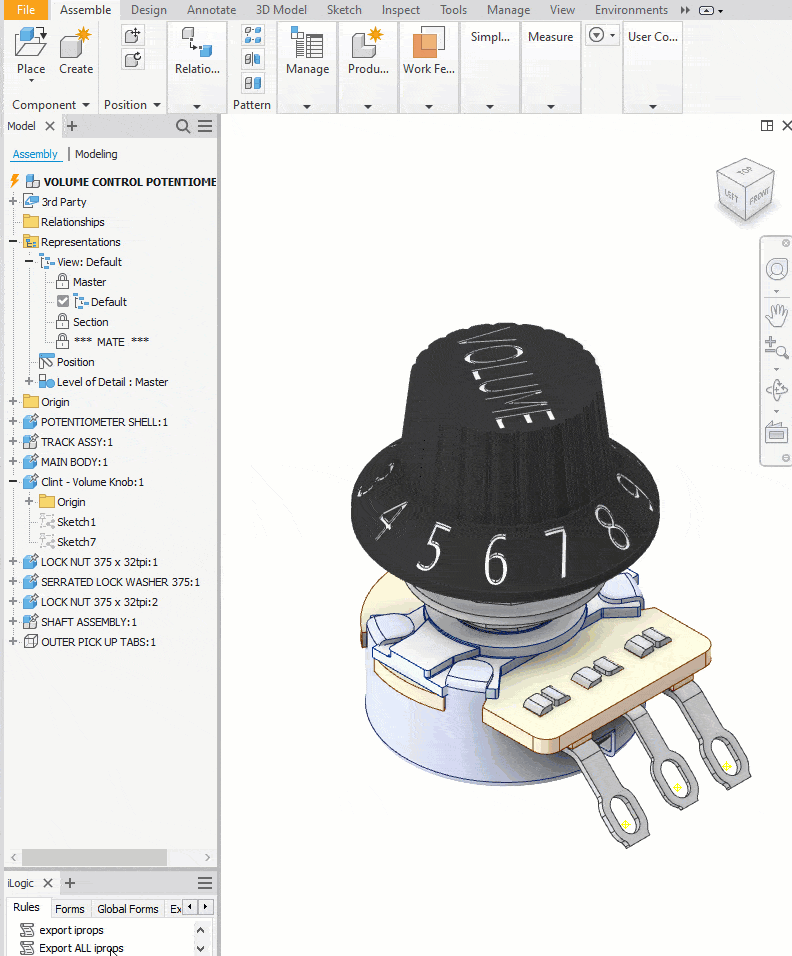Screen dimensions: 792x956
Task: Open the Component panel dropdown
Action: point(85,105)
